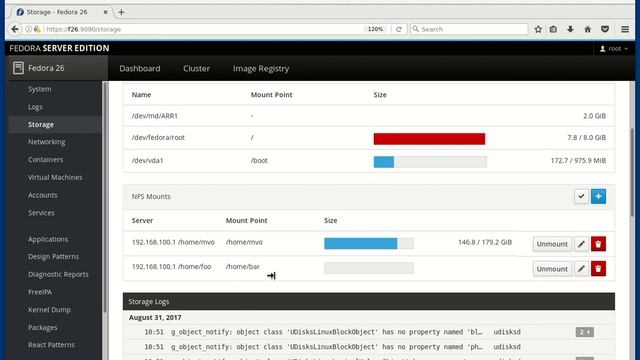Click the insecure lock warning icon
Image resolution: width=640 pixels, height=360 pixels.
37,29
